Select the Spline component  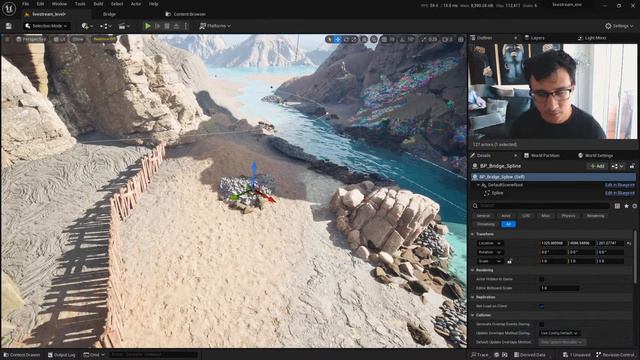[497, 193]
